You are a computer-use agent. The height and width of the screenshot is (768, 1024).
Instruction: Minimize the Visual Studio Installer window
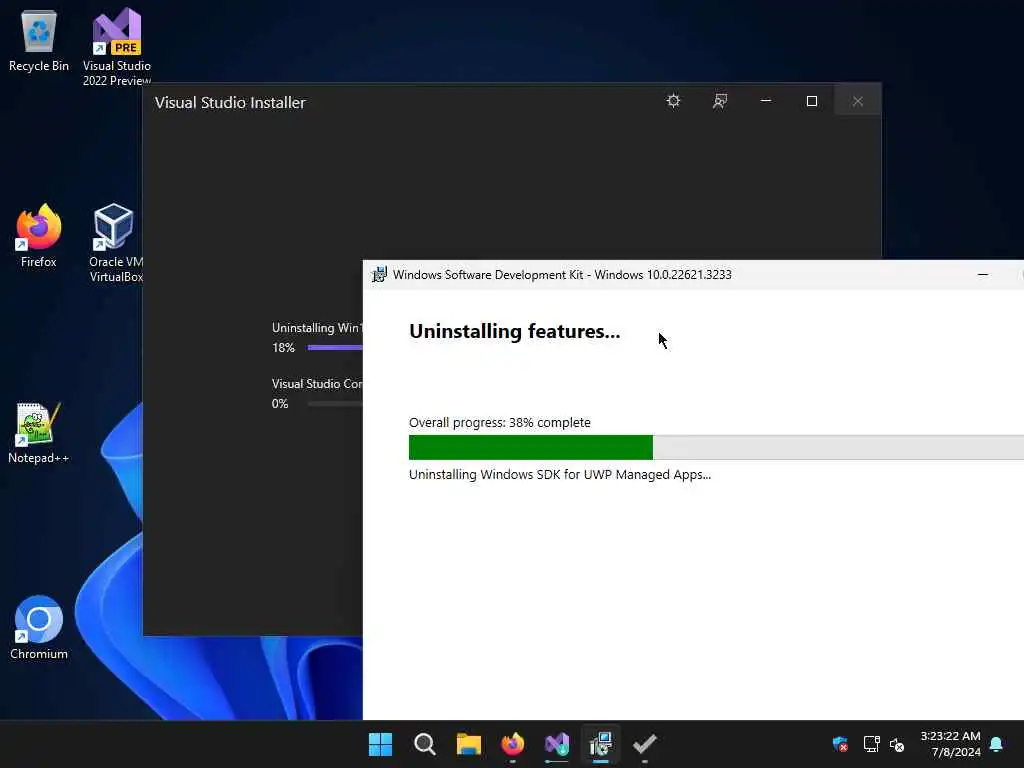[x=766, y=101]
